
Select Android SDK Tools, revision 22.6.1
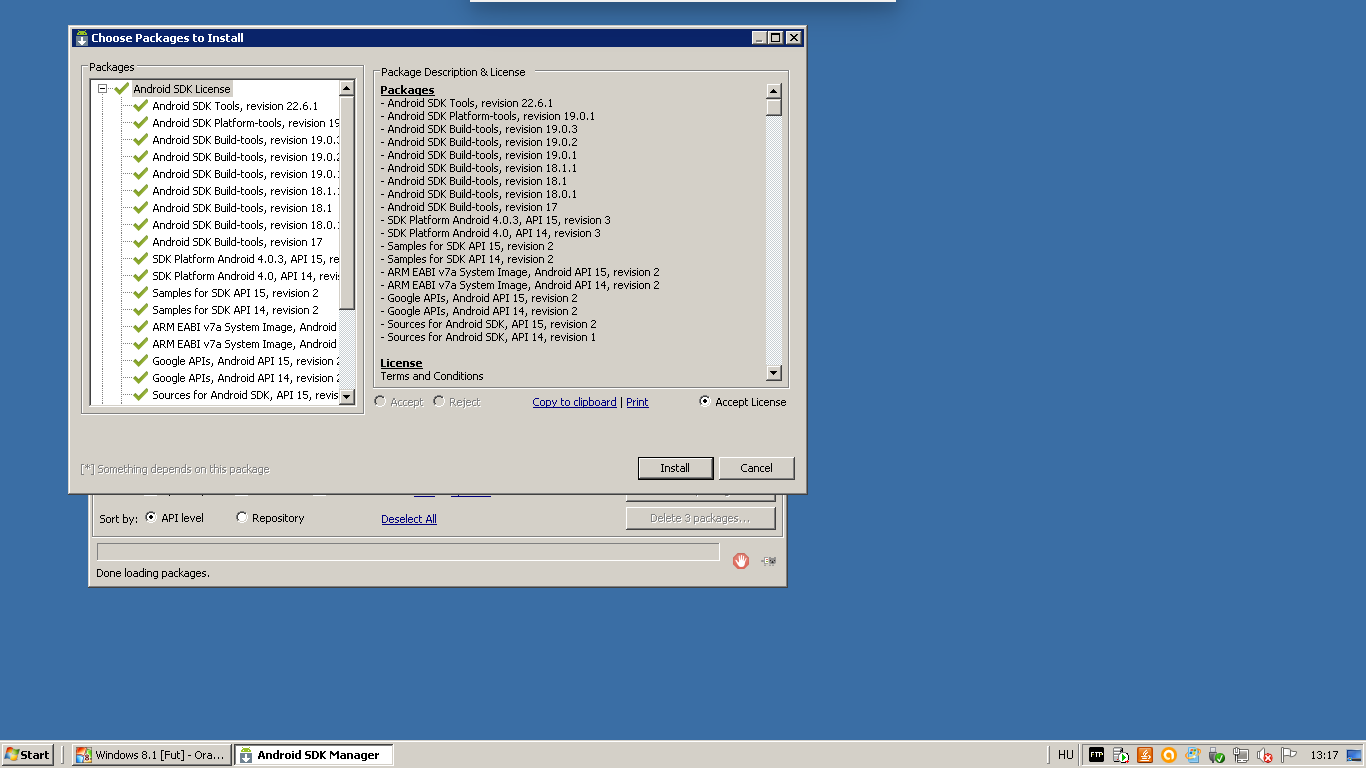coord(235,106)
